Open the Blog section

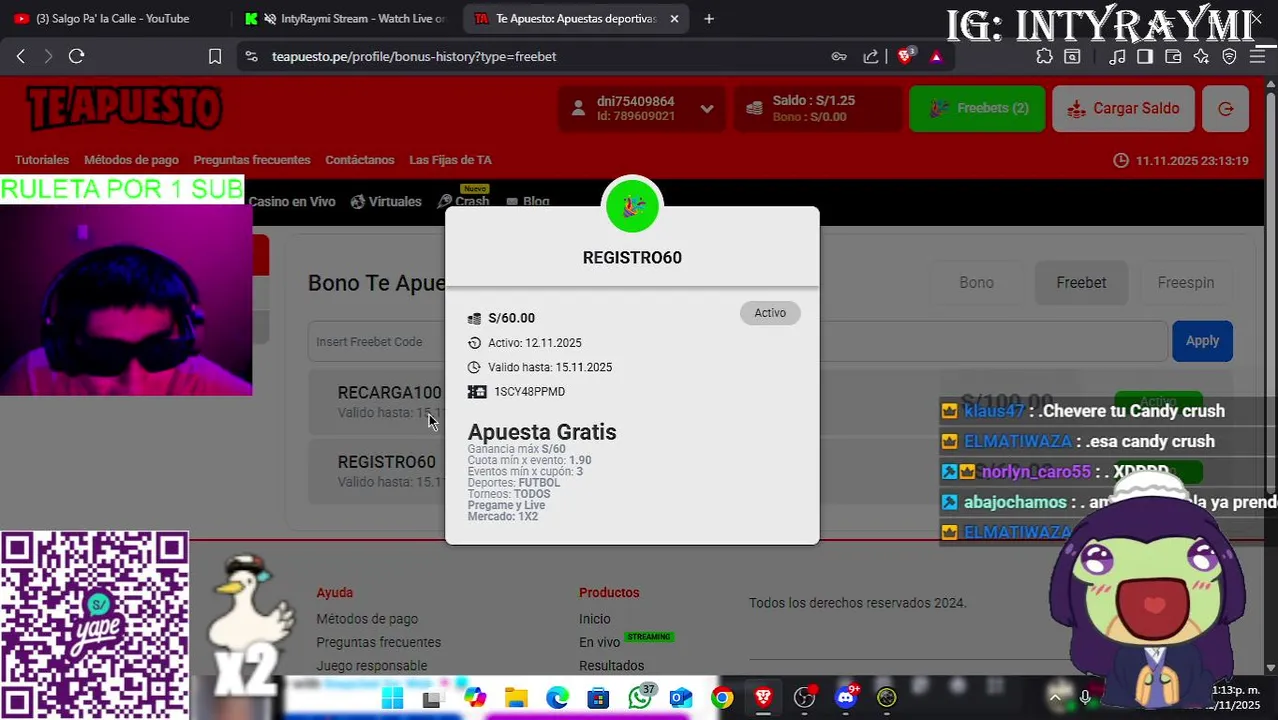point(528,201)
